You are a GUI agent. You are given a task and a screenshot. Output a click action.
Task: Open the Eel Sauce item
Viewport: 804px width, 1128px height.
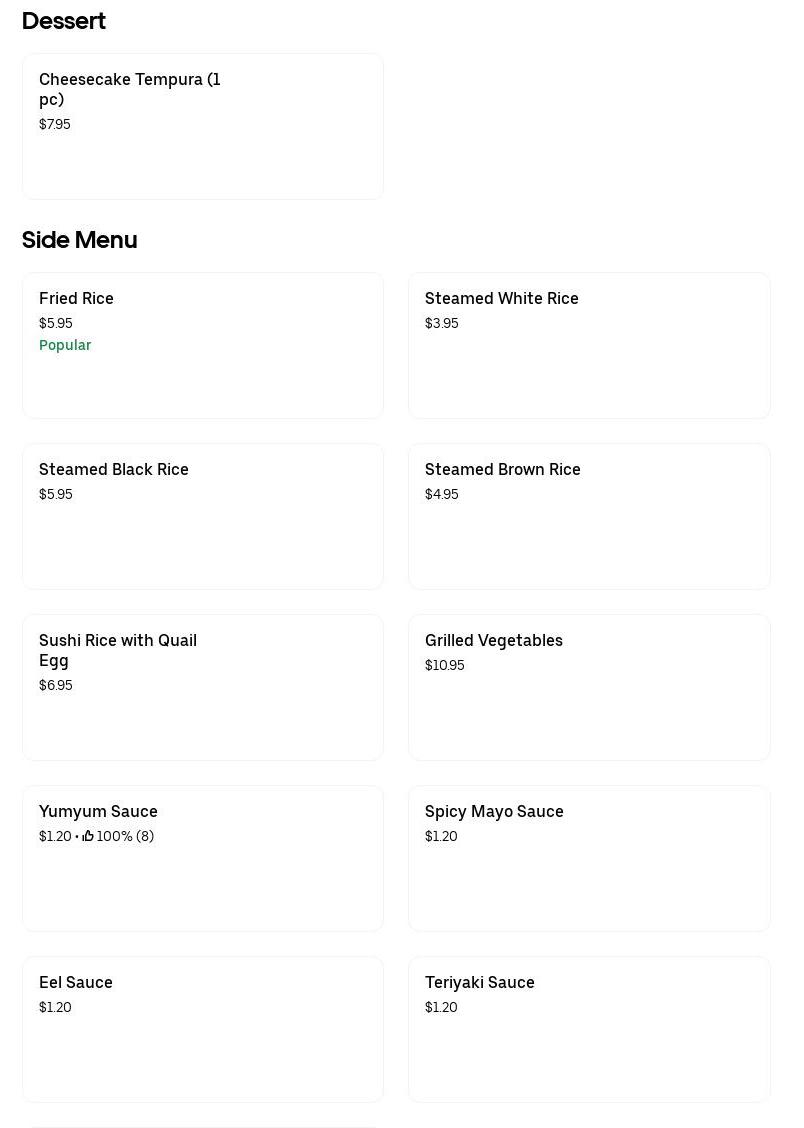coord(202,1030)
